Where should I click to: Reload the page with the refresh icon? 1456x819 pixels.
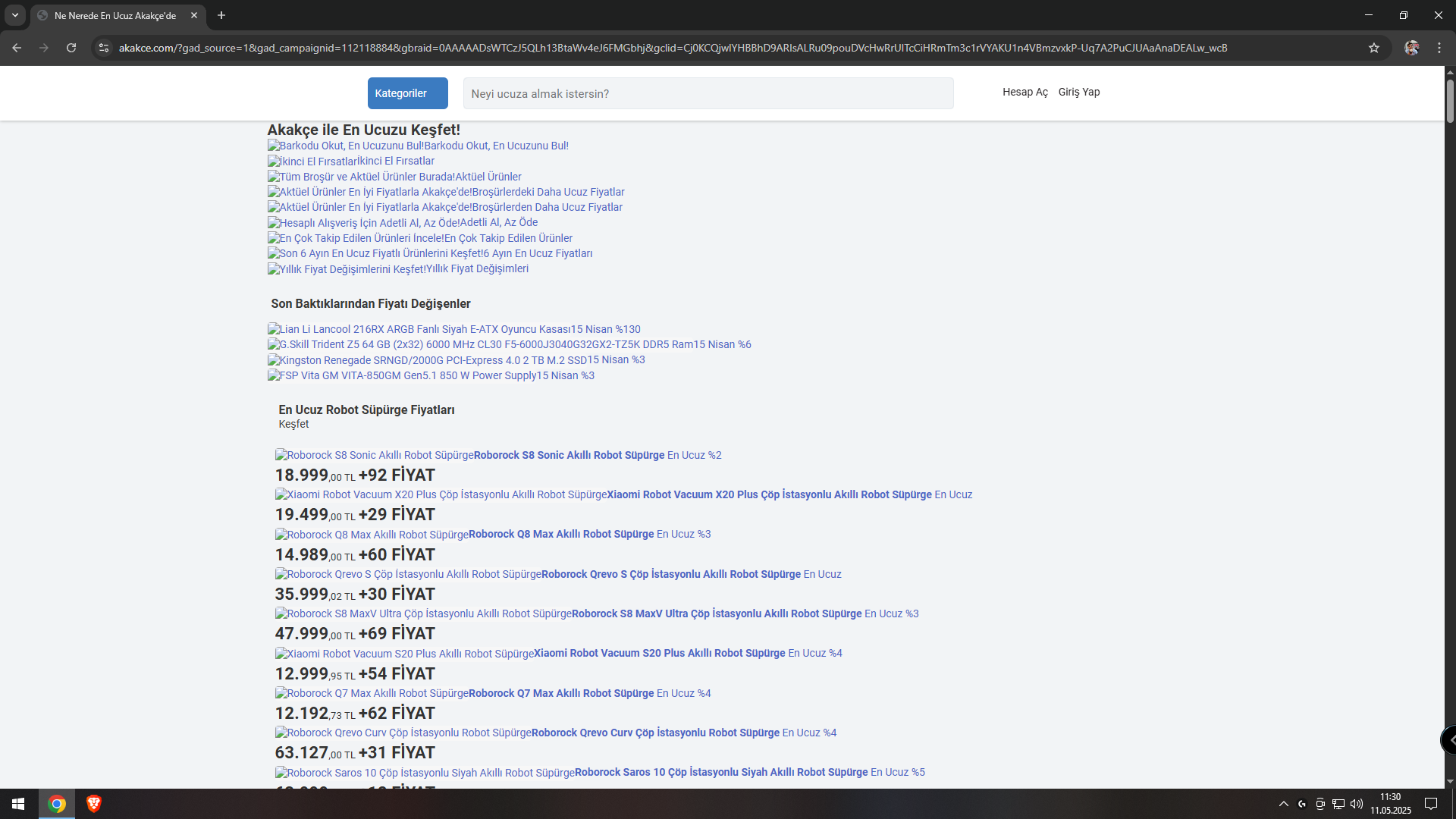tap(71, 48)
